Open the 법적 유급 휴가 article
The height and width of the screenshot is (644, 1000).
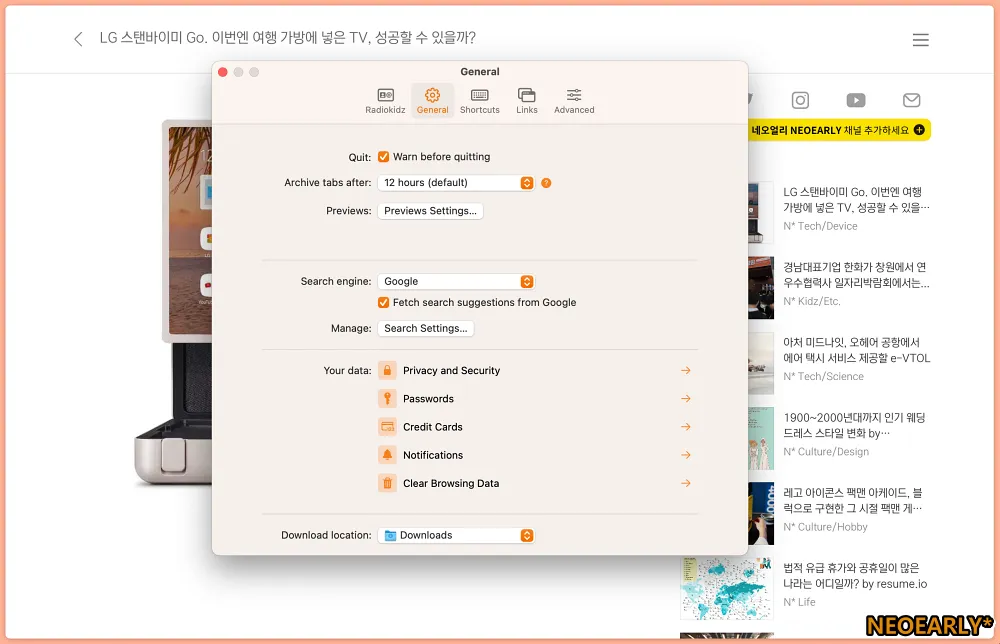[855, 576]
